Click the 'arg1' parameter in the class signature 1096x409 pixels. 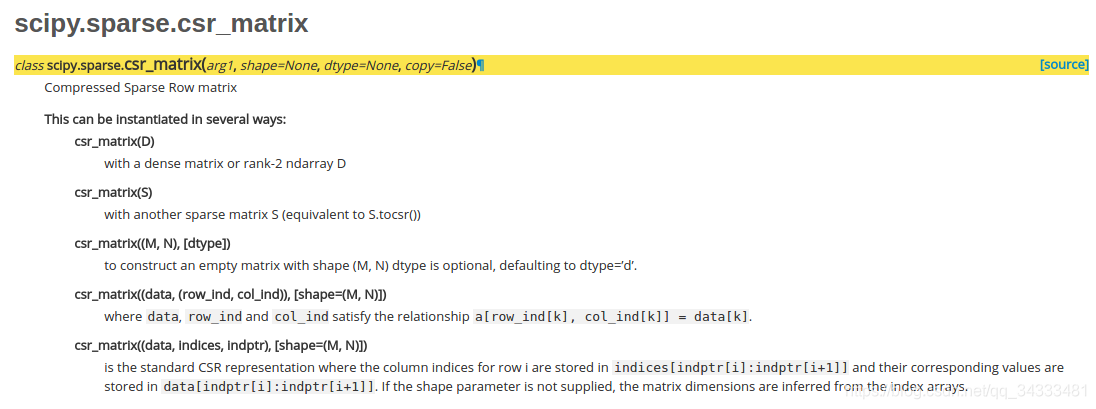[x=220, y=66]
